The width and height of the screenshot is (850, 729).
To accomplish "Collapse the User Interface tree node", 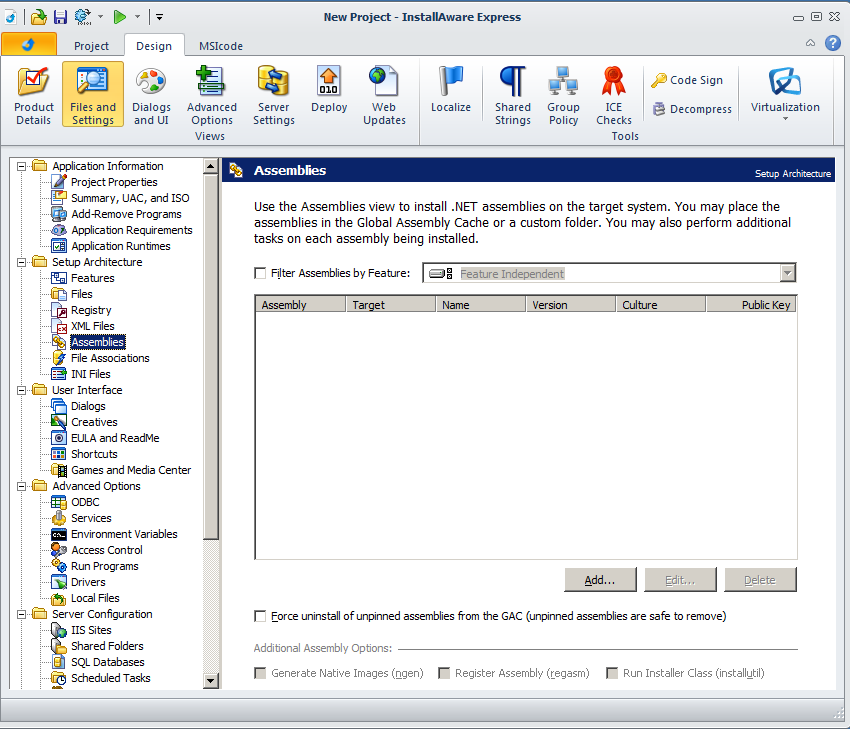I will click(x=21, y=390).
